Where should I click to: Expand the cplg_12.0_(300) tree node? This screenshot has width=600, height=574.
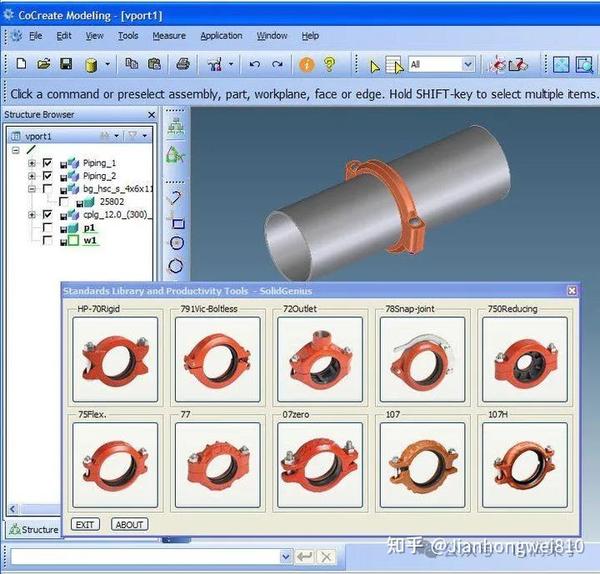pyautogui.click(x=32, y=215)
